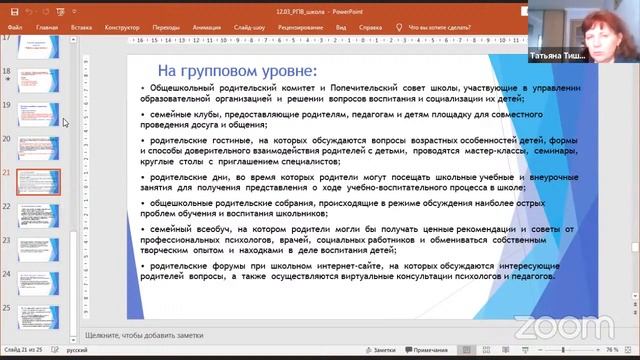
Task: Open the Рецензирование tab
Action: 300,27
